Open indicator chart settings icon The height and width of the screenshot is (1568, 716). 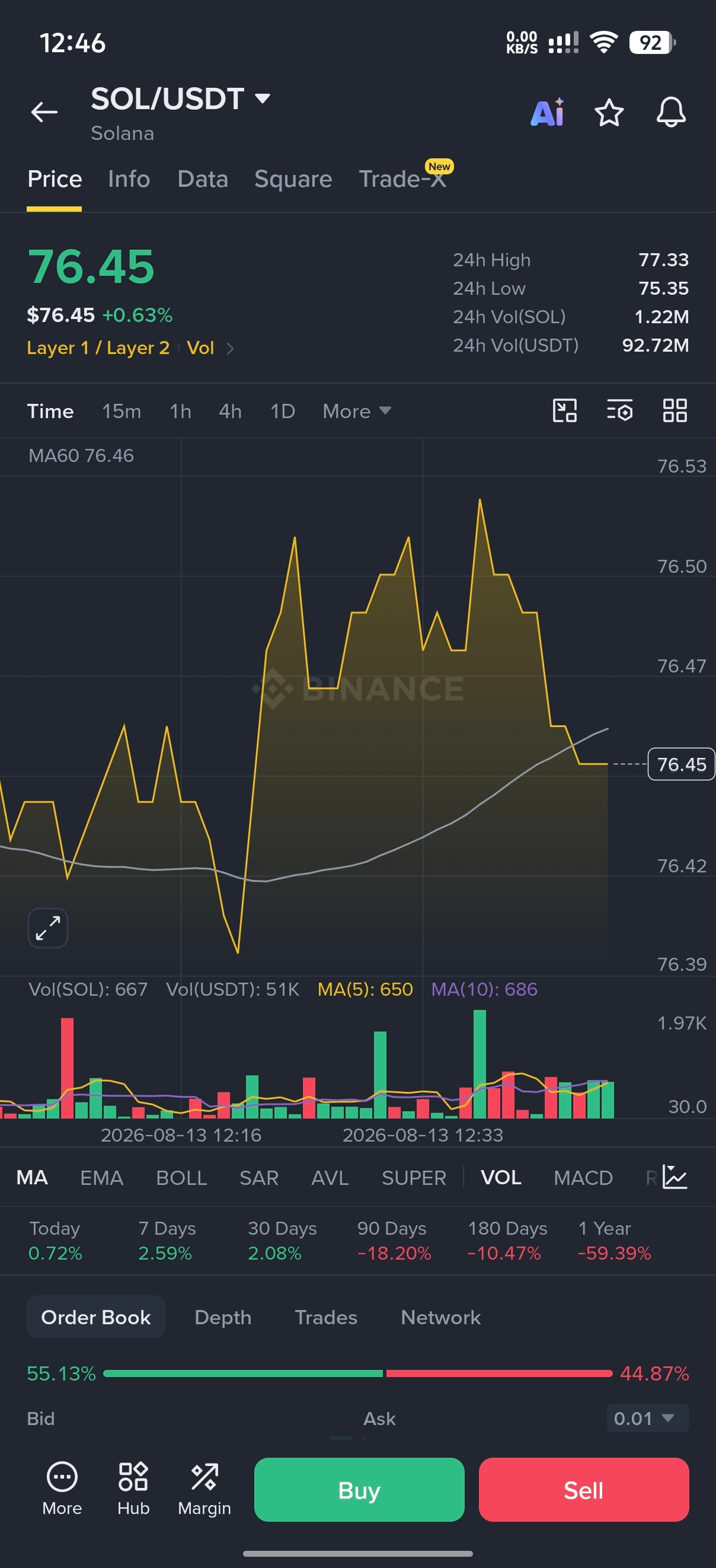click(x=675, y=1177)
